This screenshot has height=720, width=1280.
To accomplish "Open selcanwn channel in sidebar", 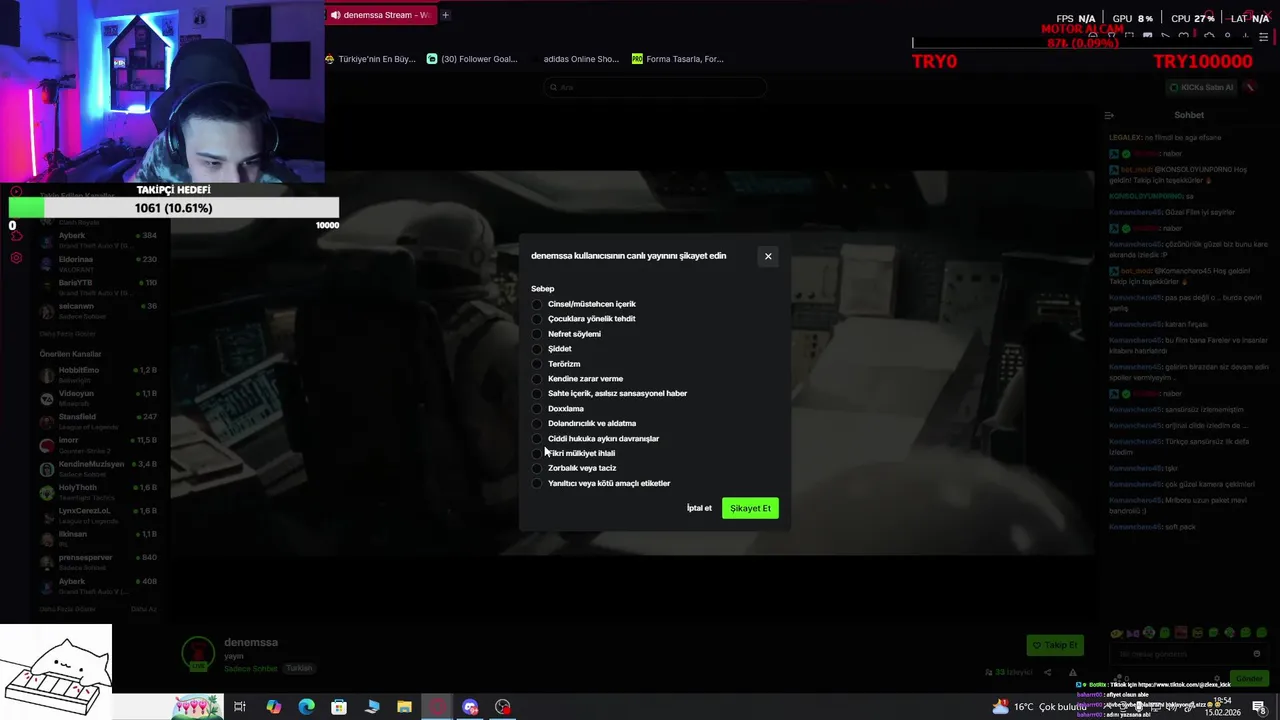I will [x=99, y=310].
